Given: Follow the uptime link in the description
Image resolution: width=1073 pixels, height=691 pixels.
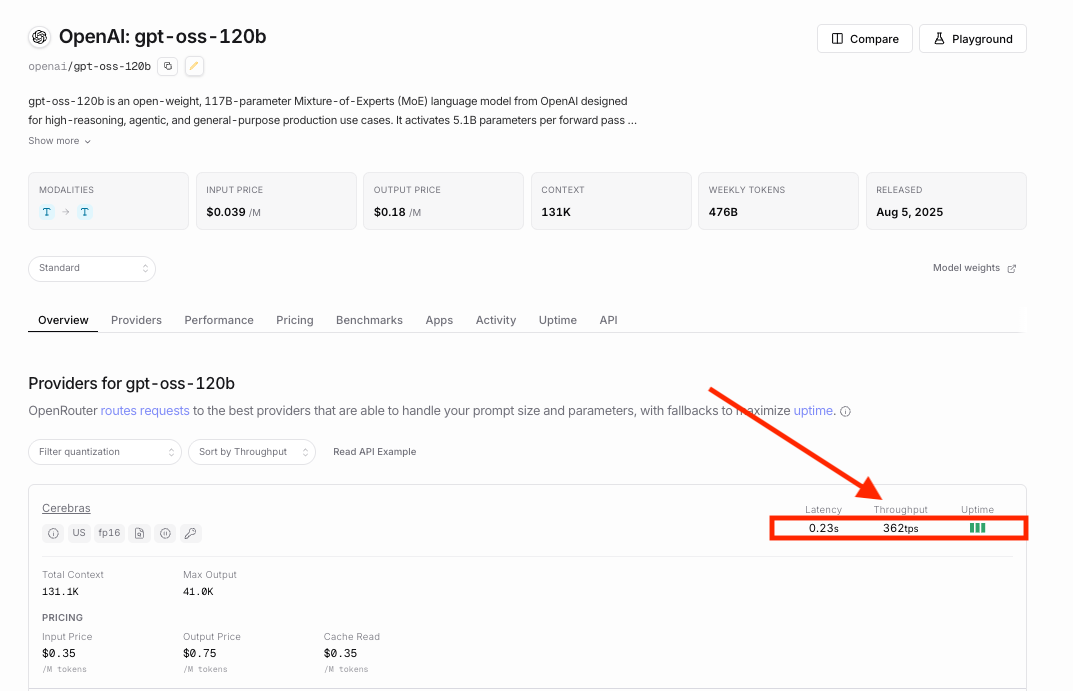Looking at the screenshot, I should pyautogui.click(x=813, y=410).
